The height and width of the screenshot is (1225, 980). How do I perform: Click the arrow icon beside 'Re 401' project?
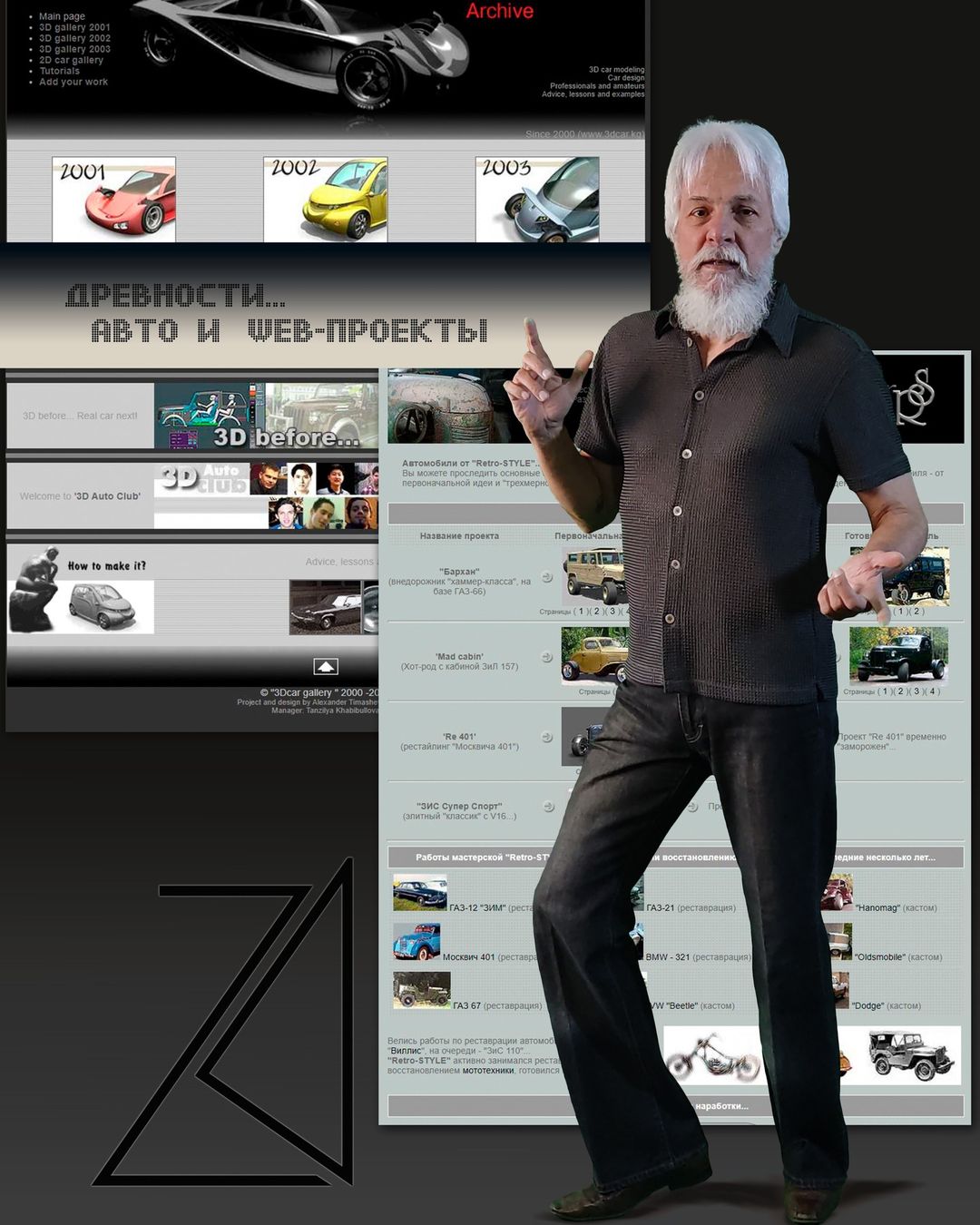click(547, 737)
